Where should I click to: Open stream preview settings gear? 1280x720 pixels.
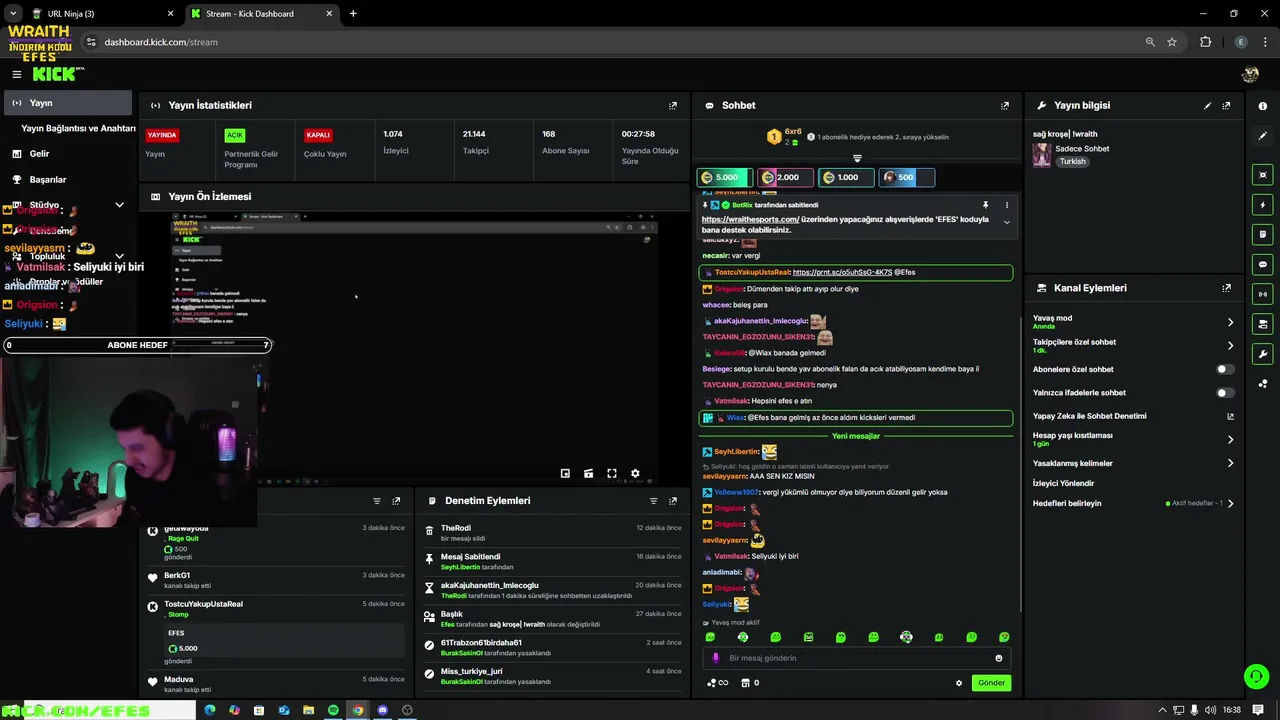coord(635,473)
